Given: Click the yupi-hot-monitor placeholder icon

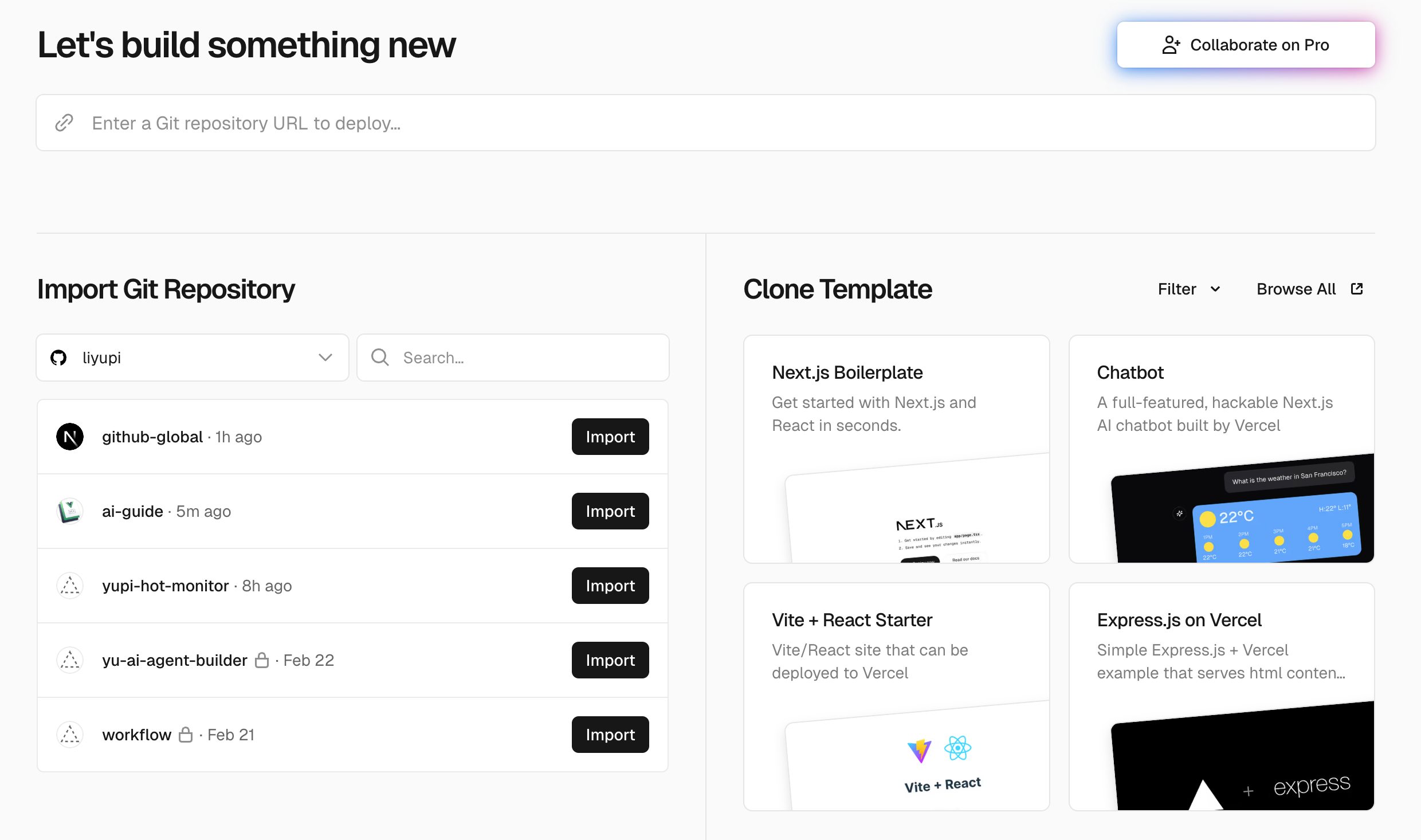Looking at the screenshot, I should [x=70, y=586].
